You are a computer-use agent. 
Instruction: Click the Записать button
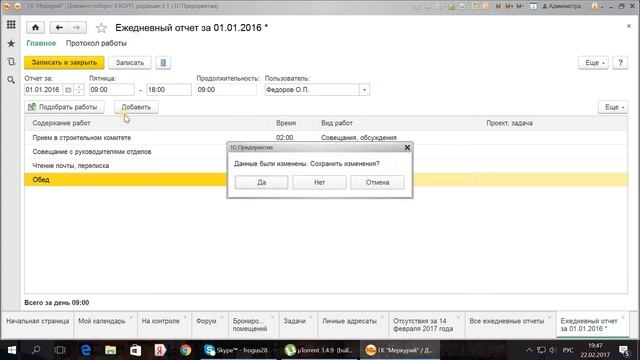click(x=130, y=62)
